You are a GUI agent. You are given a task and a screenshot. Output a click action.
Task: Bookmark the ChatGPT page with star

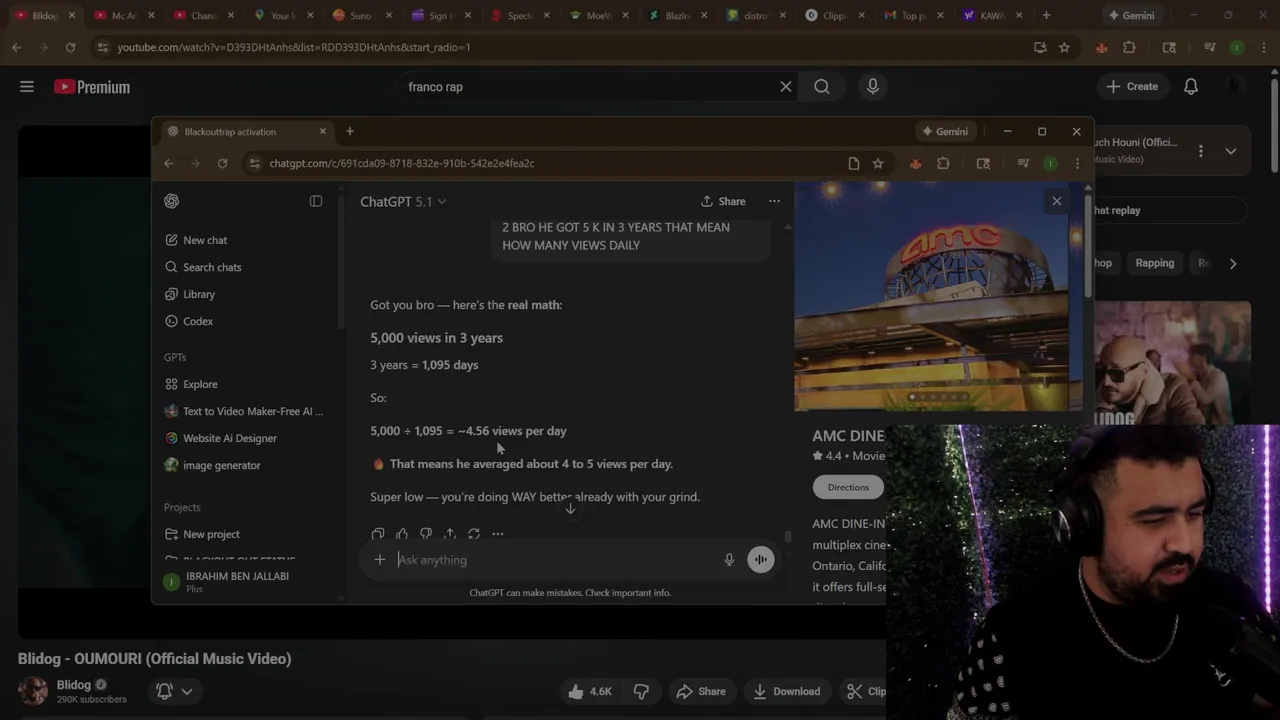tap(878, 163)
